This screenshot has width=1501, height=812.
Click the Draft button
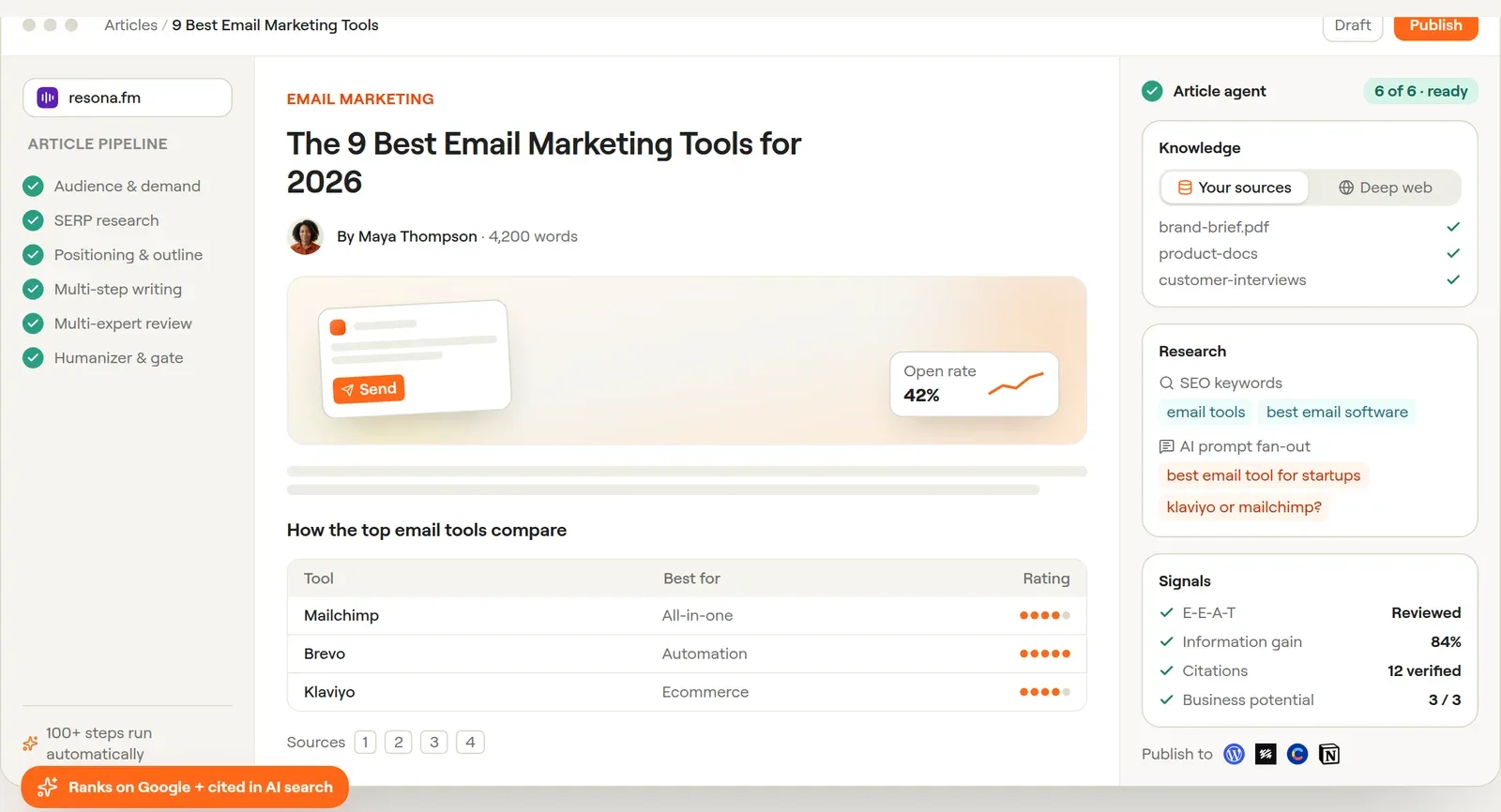pos(1353,25)
